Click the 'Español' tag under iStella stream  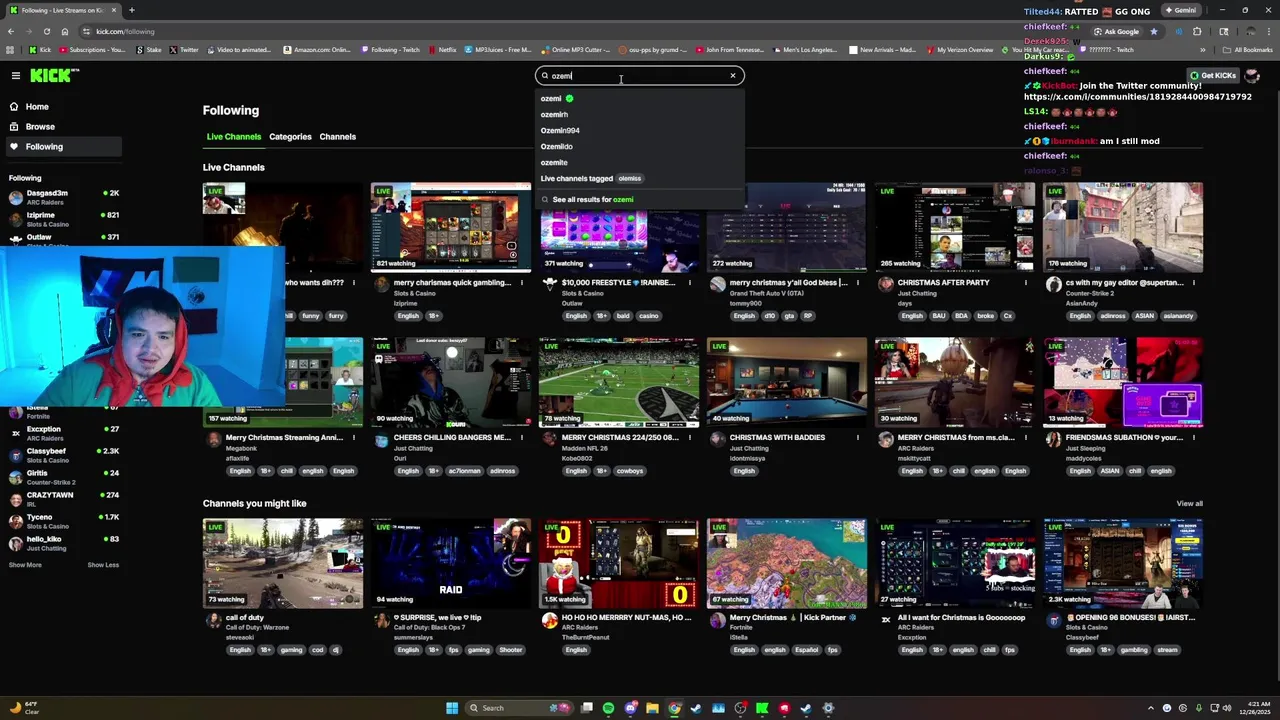pyautogui.click(x=806, y=650)
